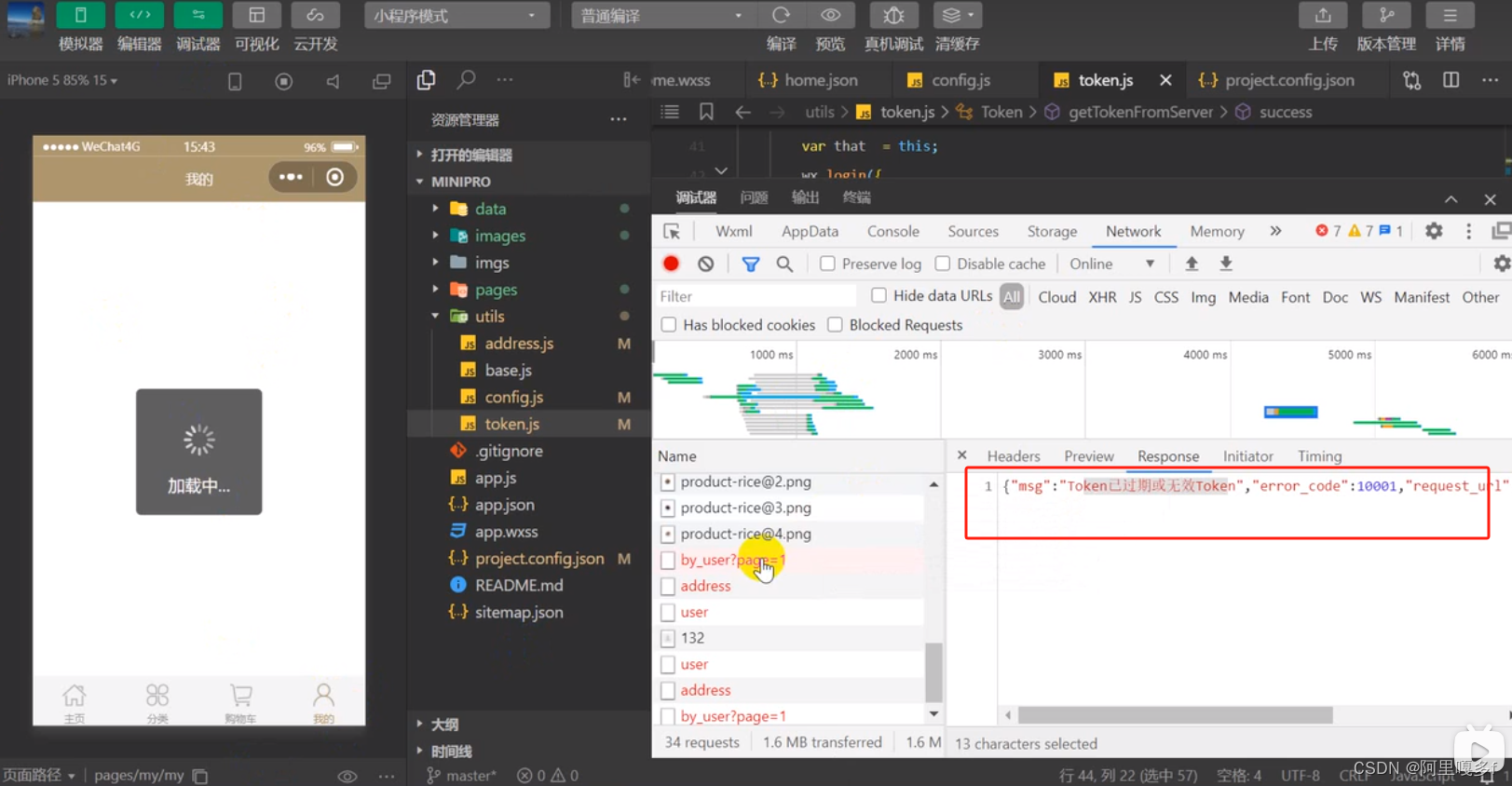
Task: Open the Preview (预览) eye icon
Action: click(830, 16)
